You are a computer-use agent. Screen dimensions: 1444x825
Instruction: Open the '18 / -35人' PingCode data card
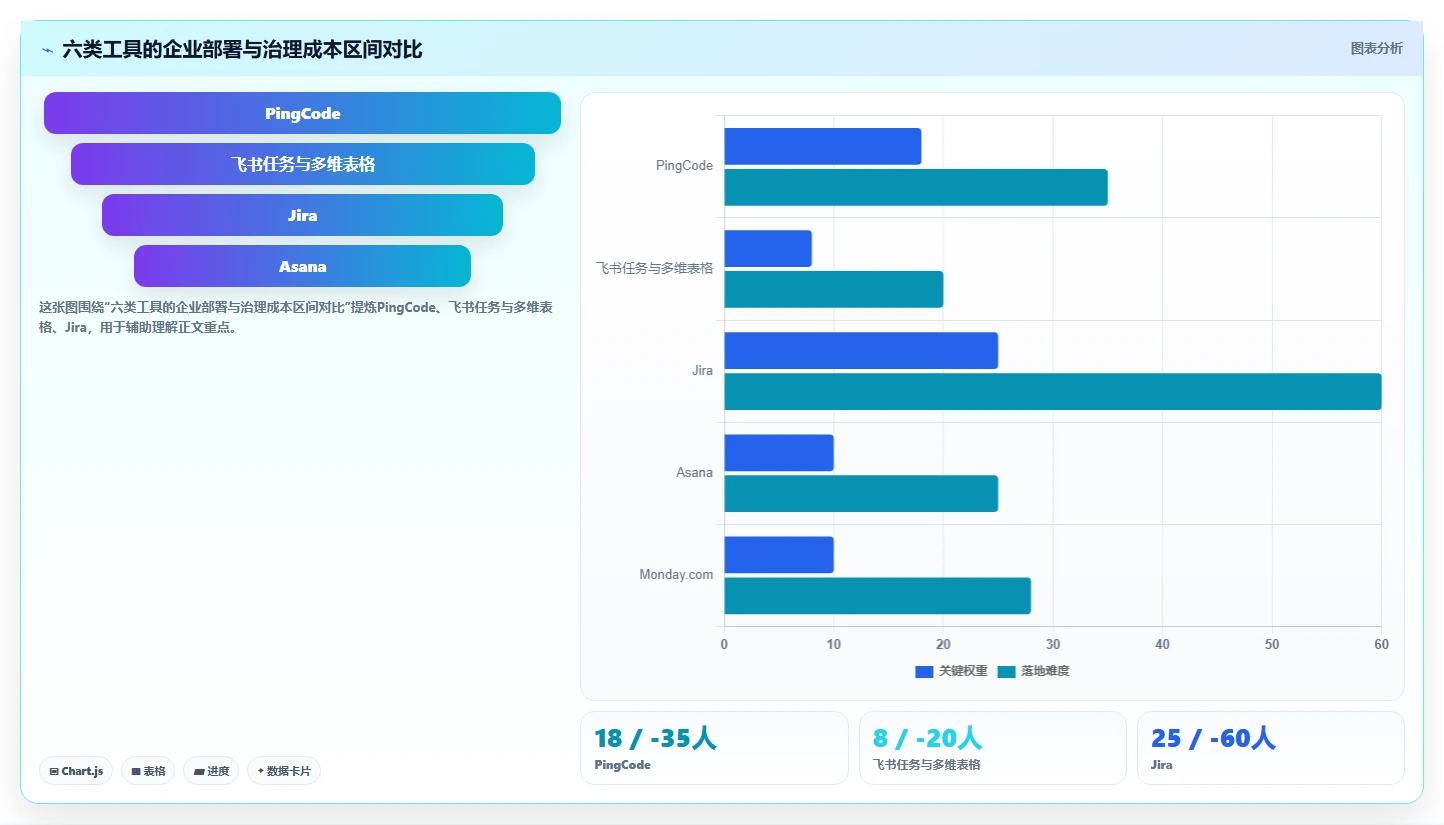click(714, 748)
